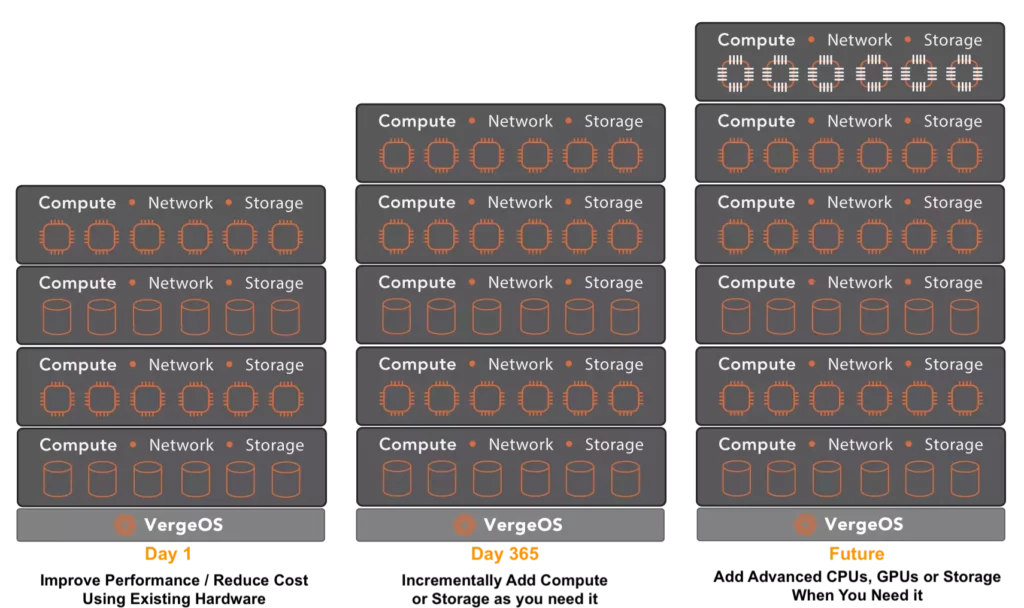Select the leftmost white advanced CPU icon in Future stack
Viewport: 1024px width, 608px height.
pyautogui.click(x=735, y=73)
